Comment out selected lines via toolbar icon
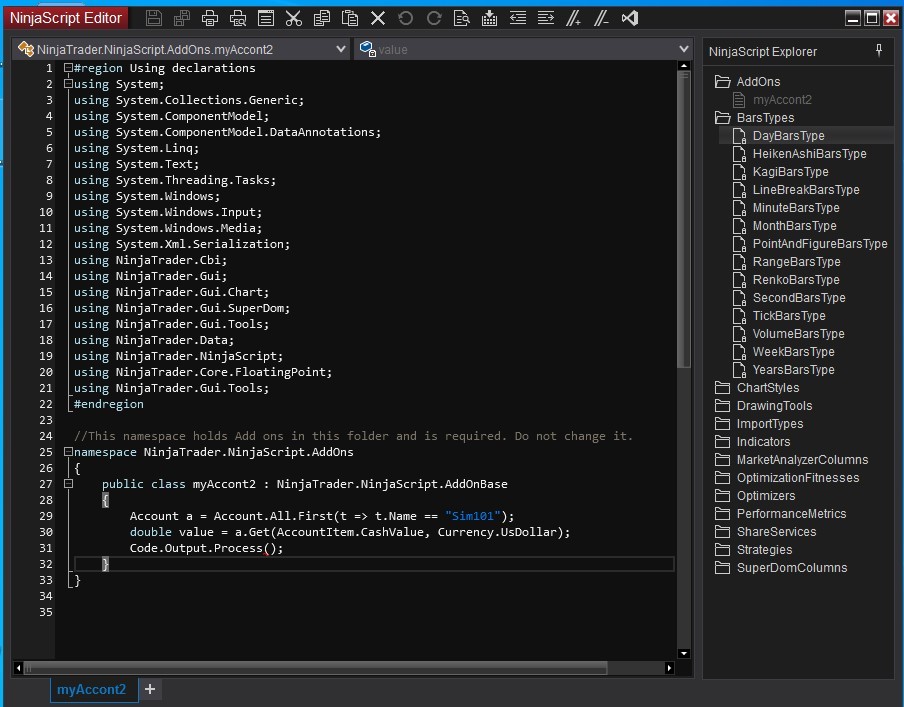The image size is (904, 707). (x=573, y=18)
